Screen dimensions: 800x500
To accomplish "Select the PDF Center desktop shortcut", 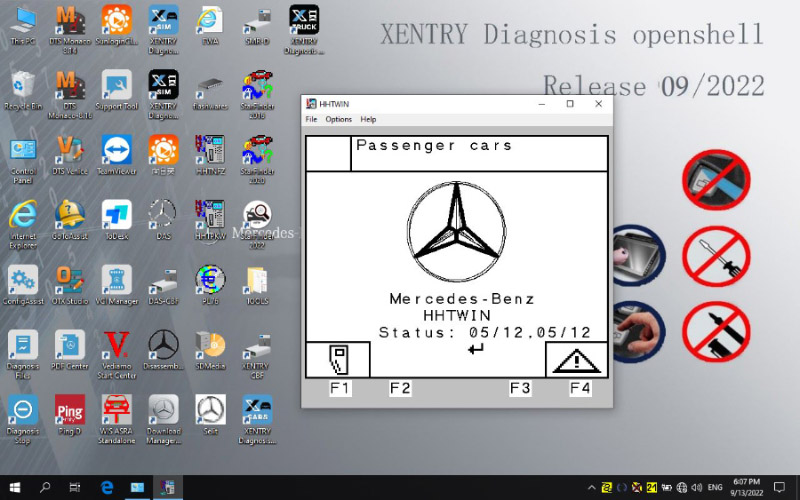I will 70,350.
